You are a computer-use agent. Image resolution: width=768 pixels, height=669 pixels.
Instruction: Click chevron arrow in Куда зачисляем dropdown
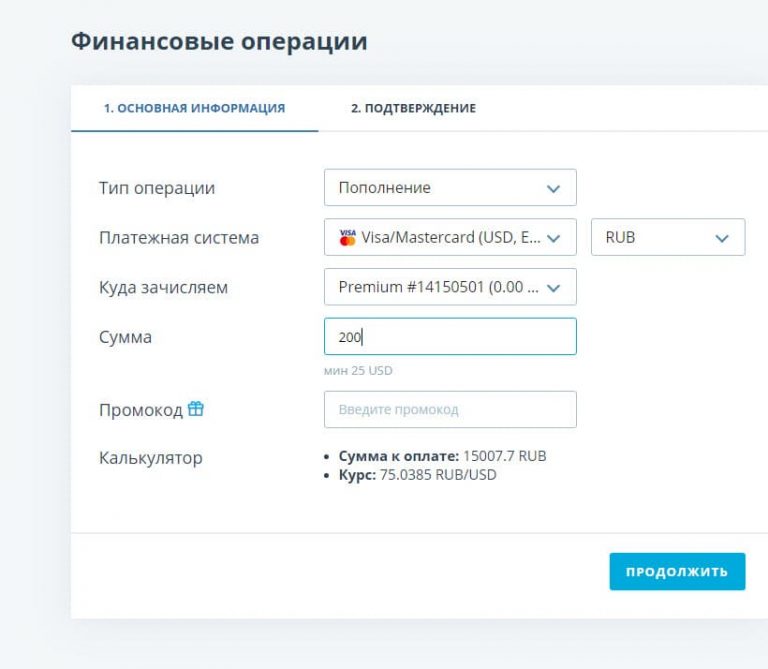tap(554, 288)
